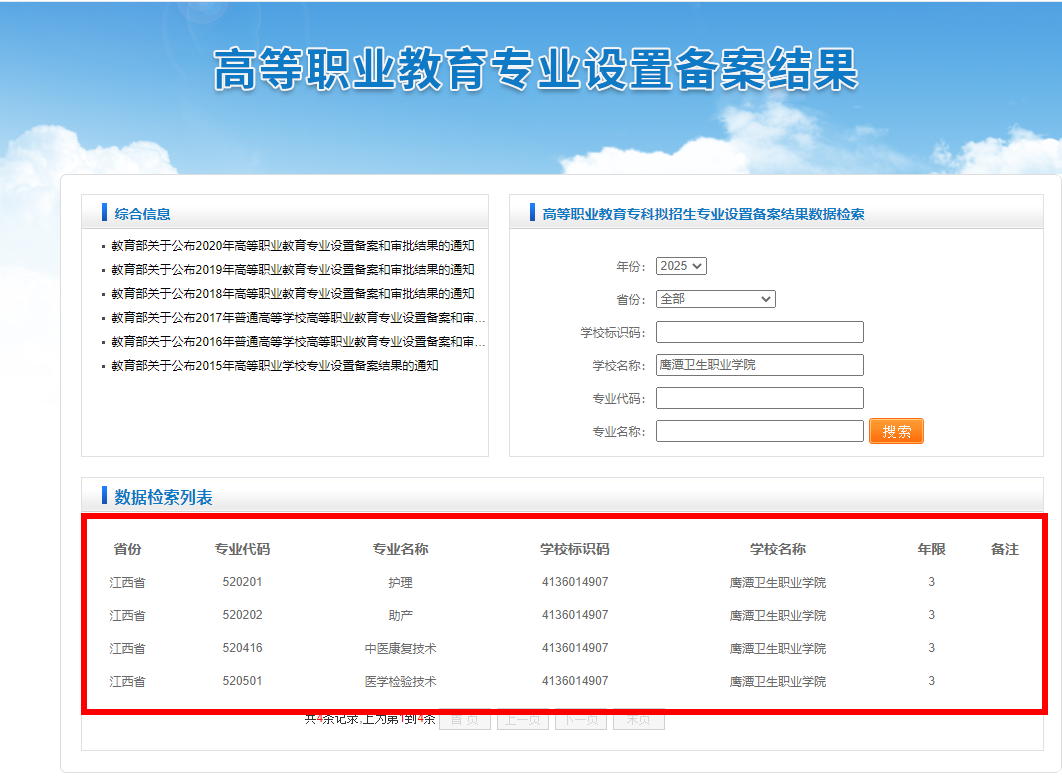Focus the 专业代码 input field
Image resolution: width=1062 pixels, height=777 pixels.
[759, 398]
